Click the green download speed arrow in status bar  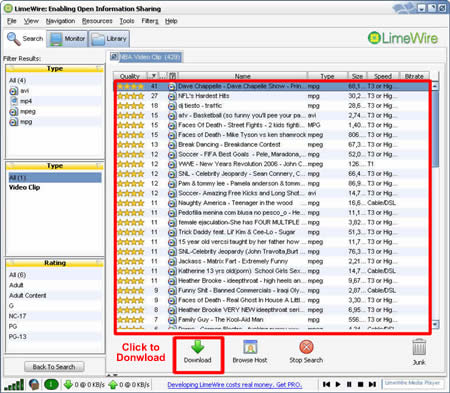pos(68,385)
